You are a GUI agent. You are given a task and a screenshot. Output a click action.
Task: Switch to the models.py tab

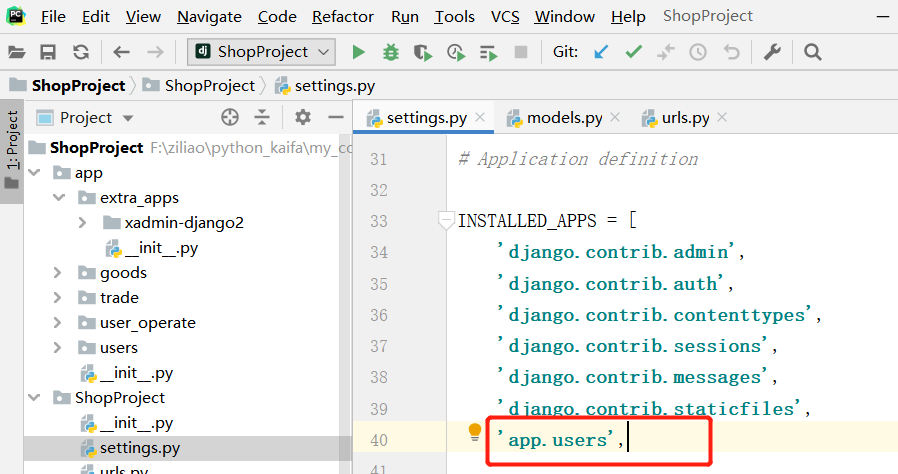tap(564, 118)
